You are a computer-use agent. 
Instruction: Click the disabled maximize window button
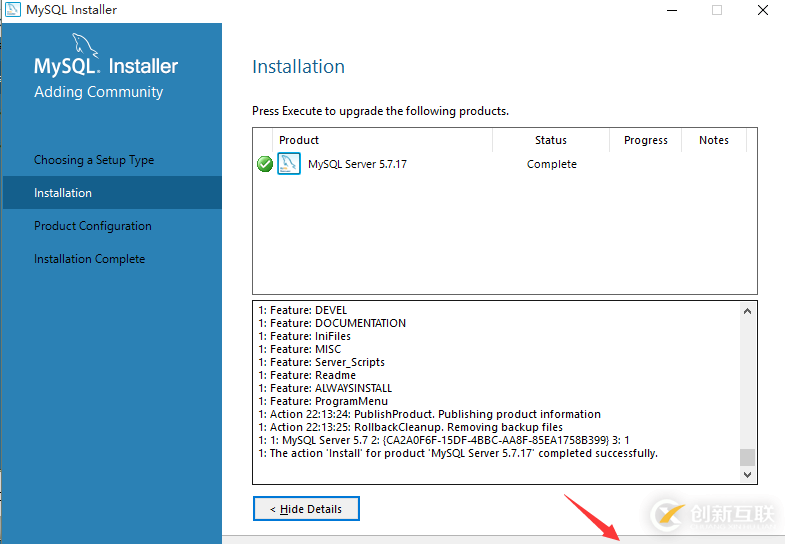tap(717, 10)
